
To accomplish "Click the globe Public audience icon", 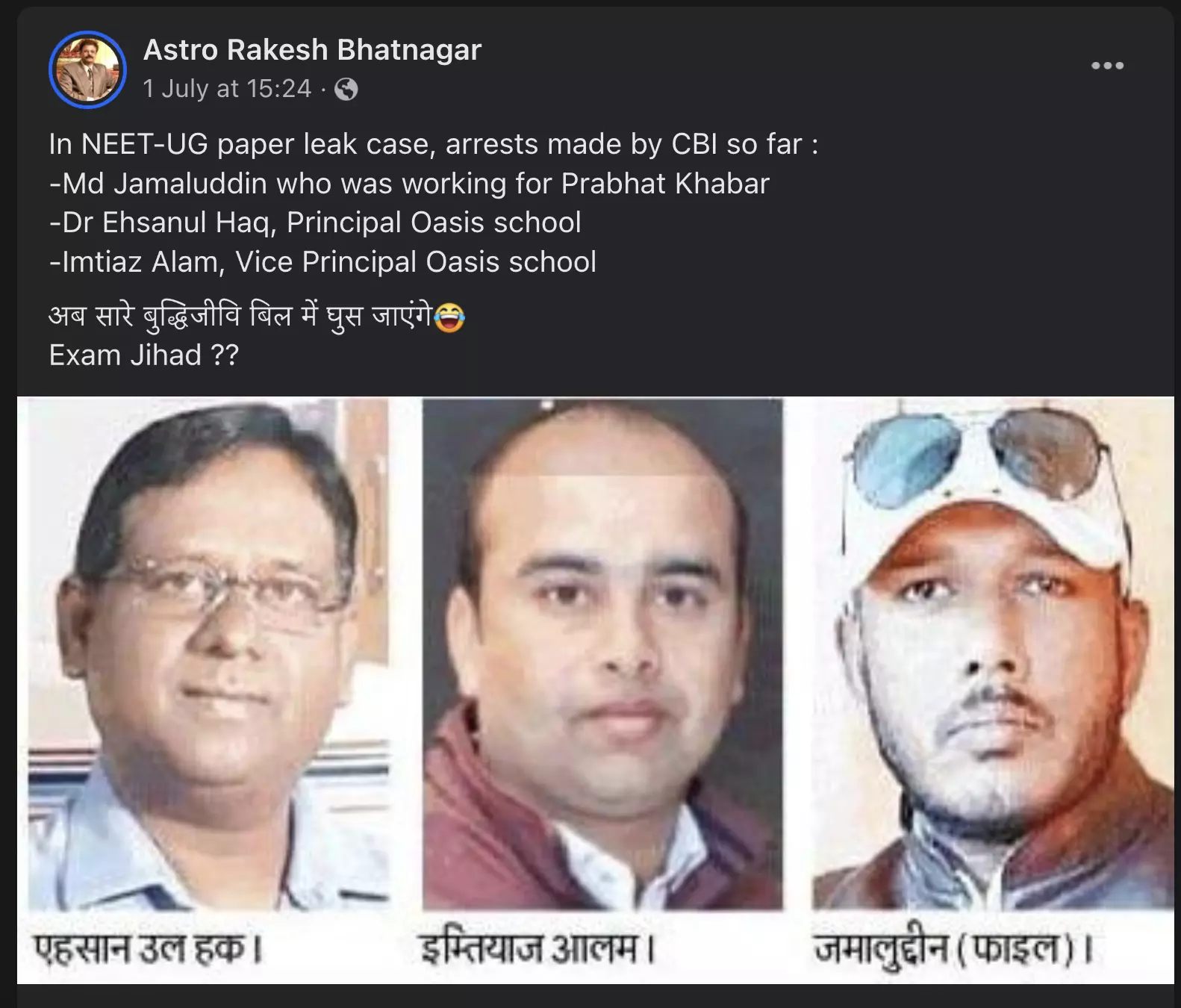I will coord(346,90).
